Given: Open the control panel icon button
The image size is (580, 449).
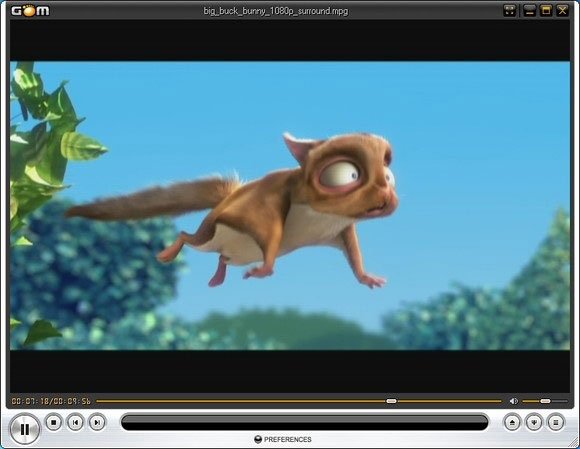Looking at the screenshot, I should coord(534,422).
